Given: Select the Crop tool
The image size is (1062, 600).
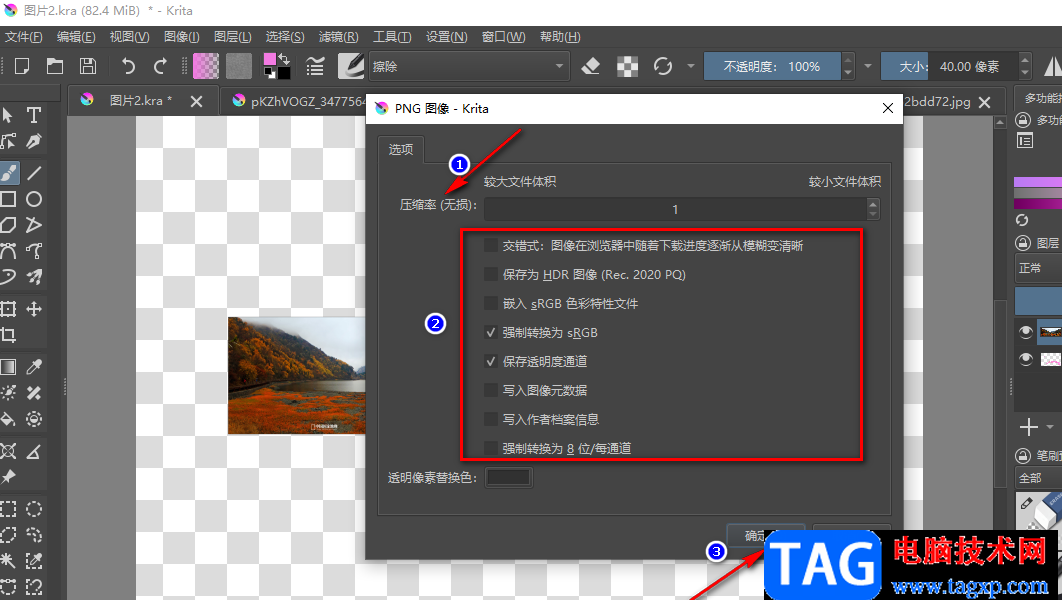Looking at the screenshot, I should [x=8, y=335].
